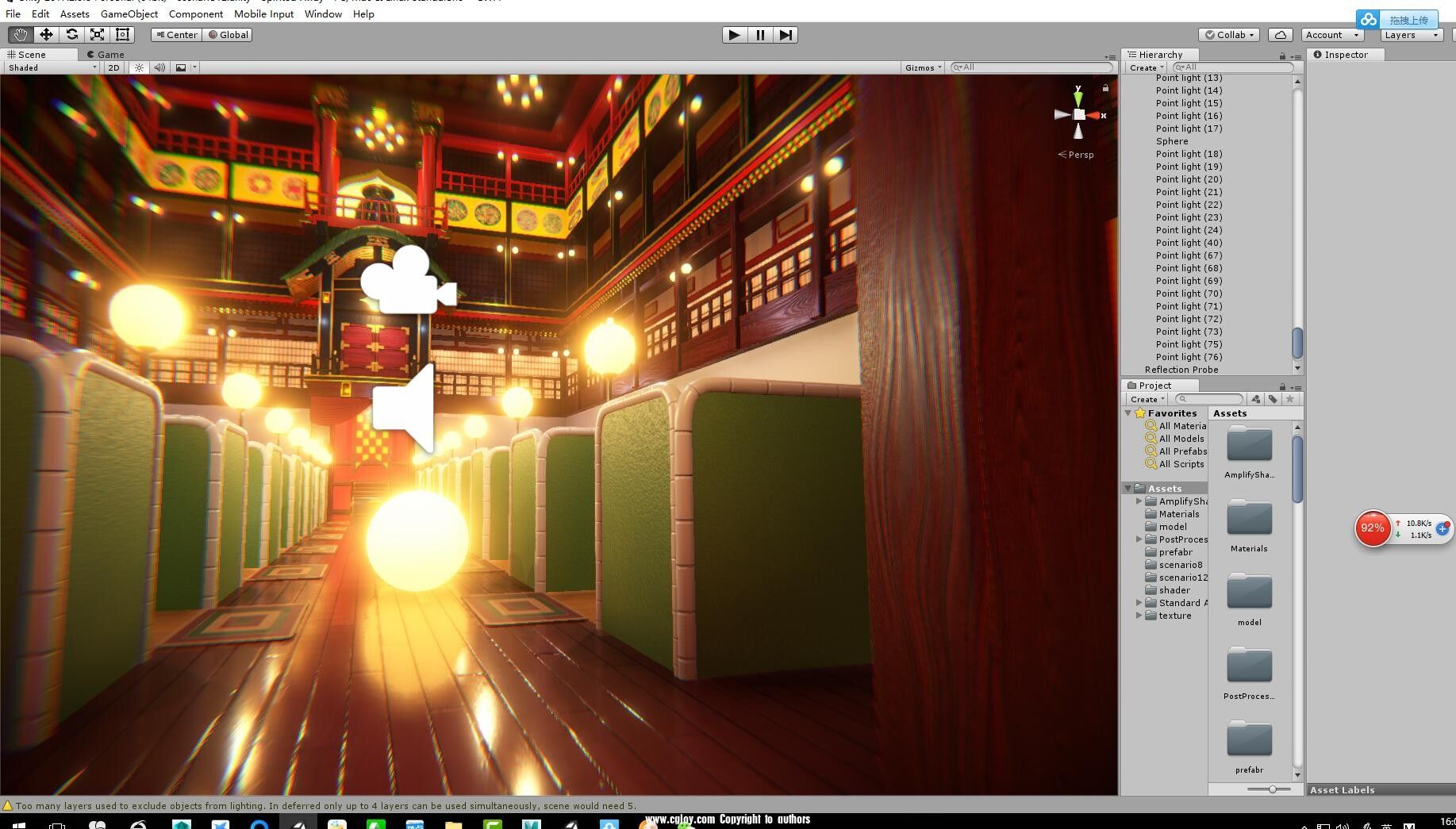1456x829 pixels.
Task: Click Create in the Hierarchy panel
Action: pyautogui.click(x=1145, y=67)
